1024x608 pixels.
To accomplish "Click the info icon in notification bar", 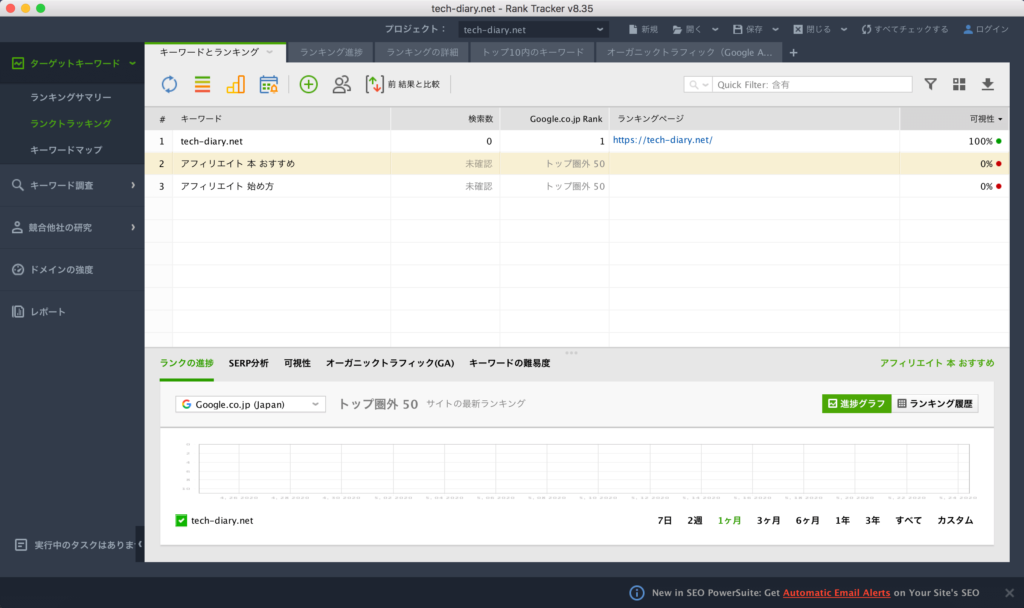I will coord(636,593).
